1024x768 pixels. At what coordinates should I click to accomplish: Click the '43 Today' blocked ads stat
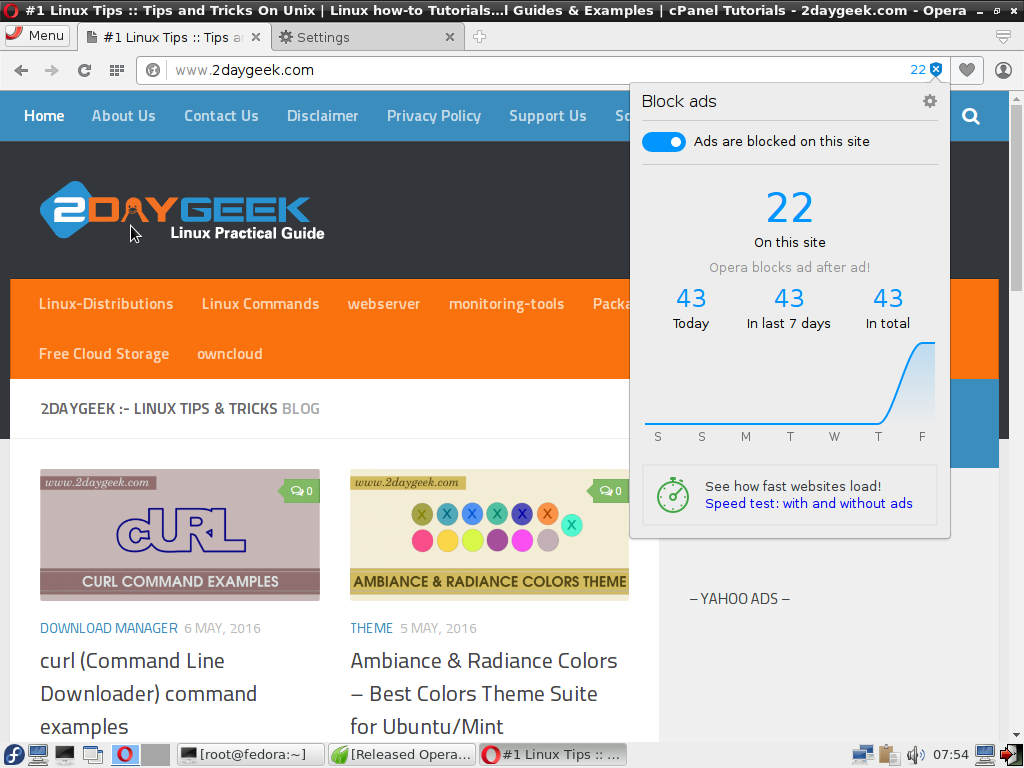691,308
